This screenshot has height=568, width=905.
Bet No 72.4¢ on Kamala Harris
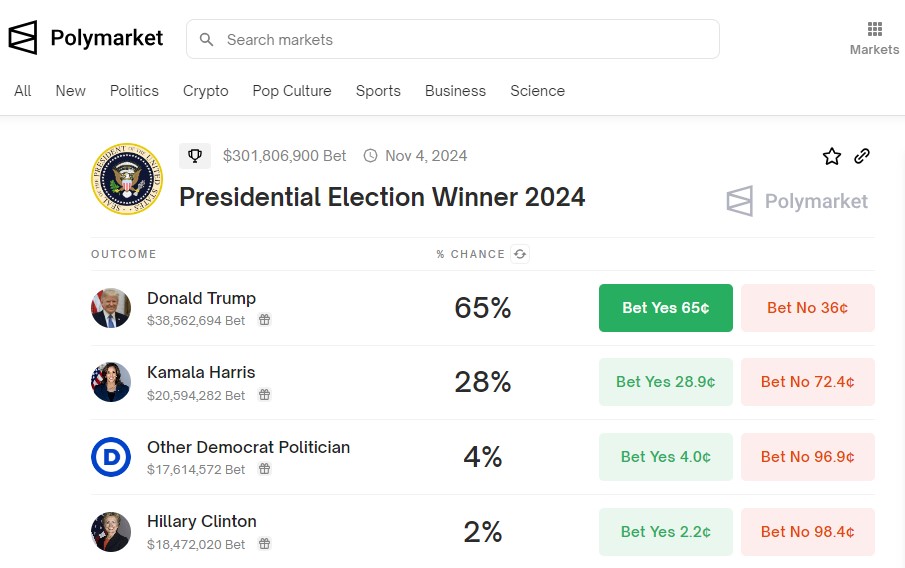(807, 382)
